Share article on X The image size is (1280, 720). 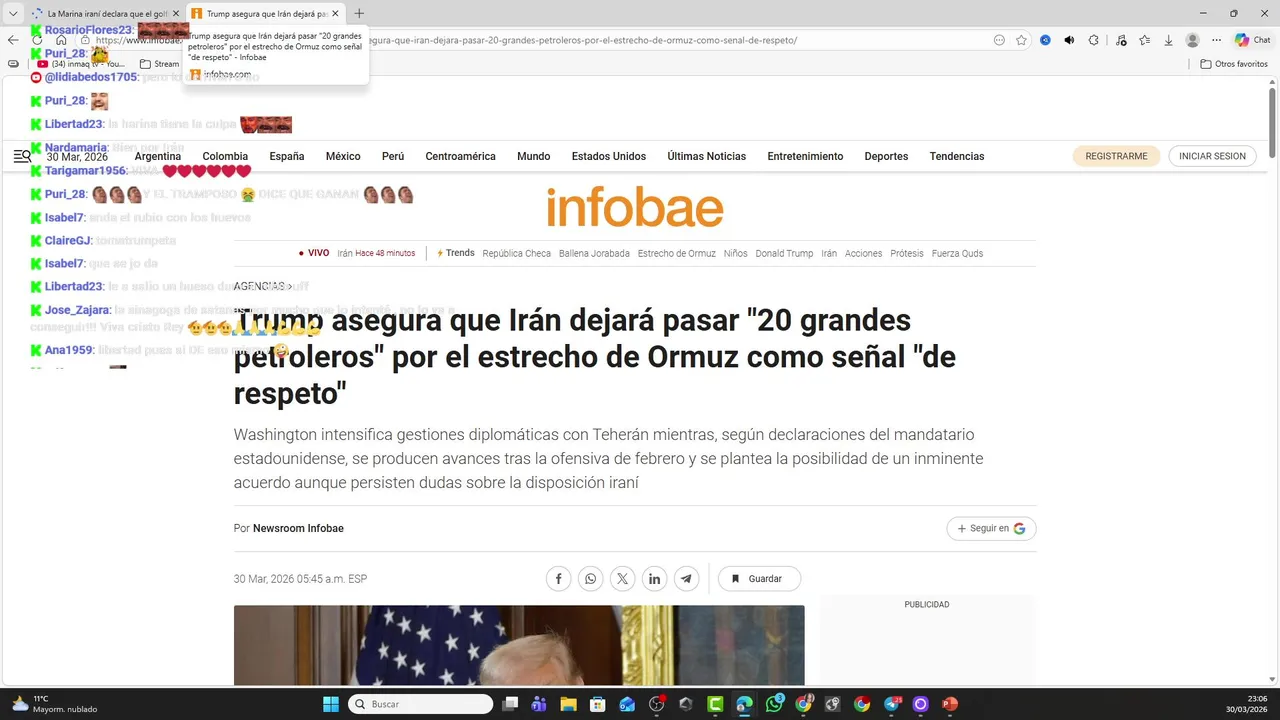point(622,578)
